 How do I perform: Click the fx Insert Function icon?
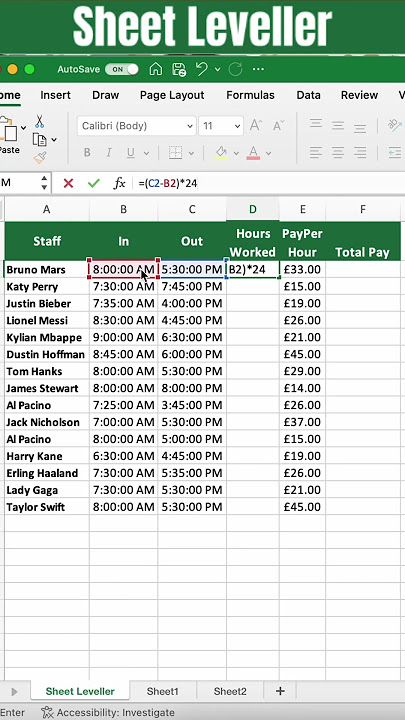[119, 183]
